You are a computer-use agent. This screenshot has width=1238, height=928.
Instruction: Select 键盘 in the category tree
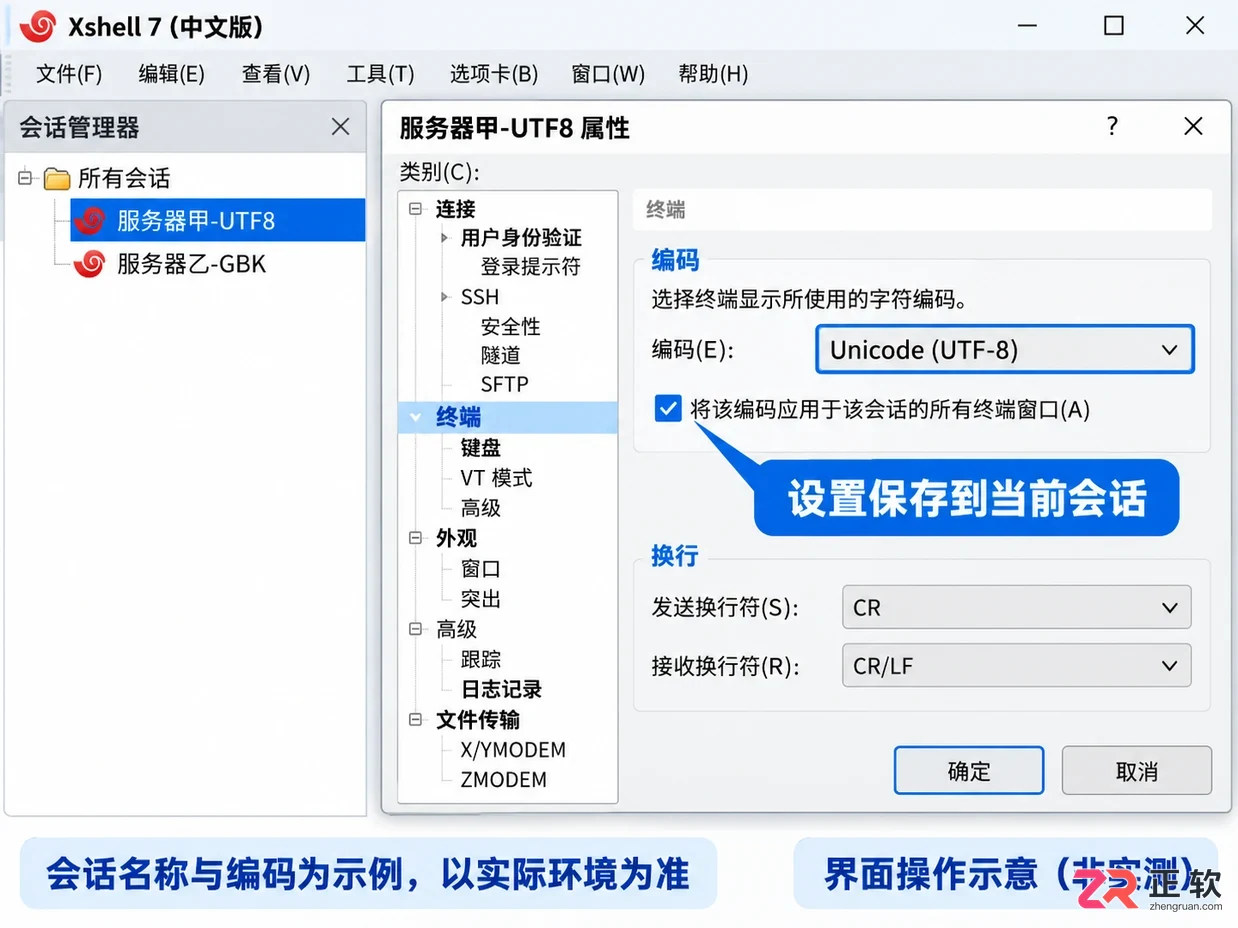tap(481, 448)
